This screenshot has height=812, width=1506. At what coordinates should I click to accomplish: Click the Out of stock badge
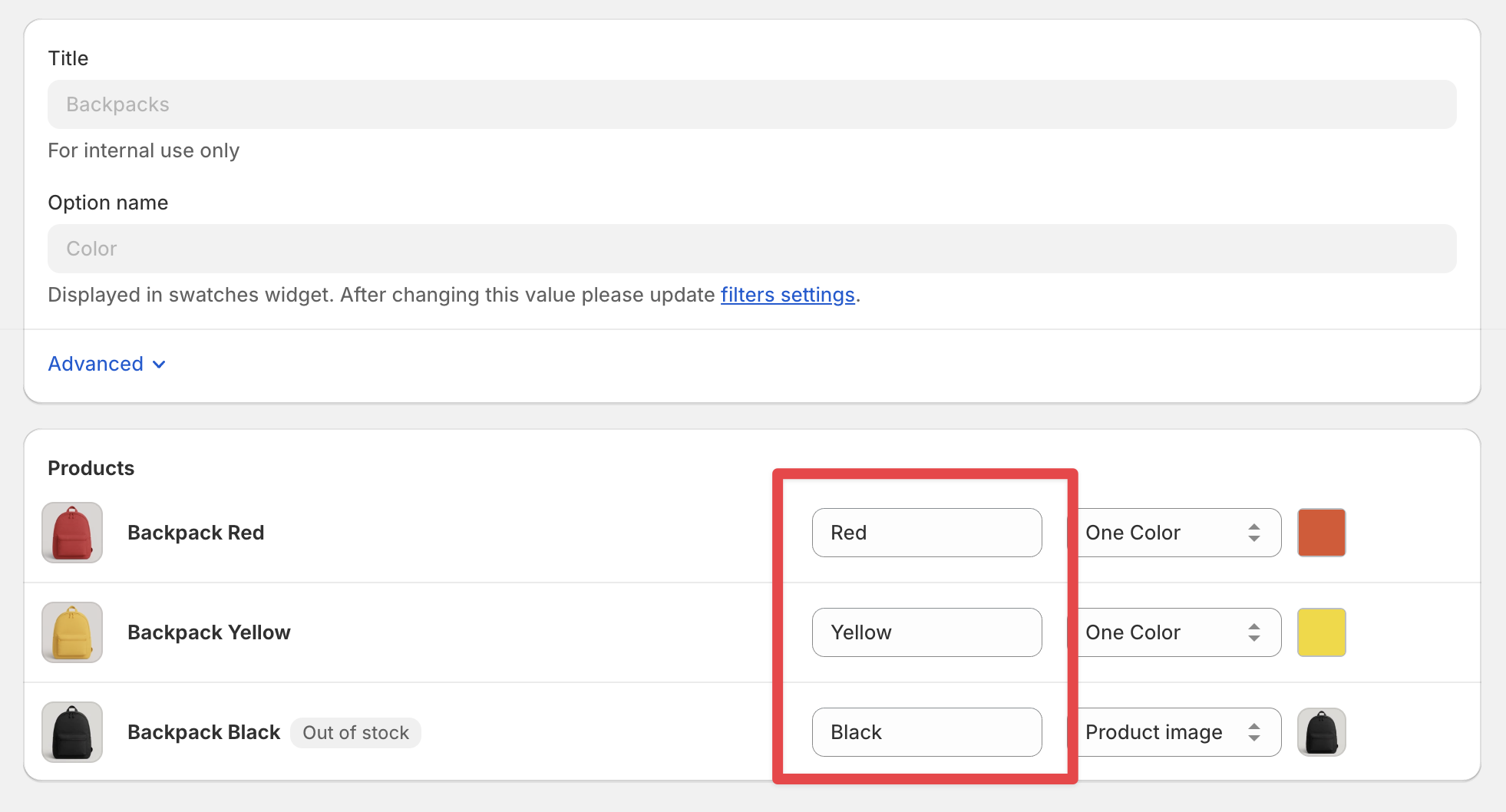click(x=355, y=733)
